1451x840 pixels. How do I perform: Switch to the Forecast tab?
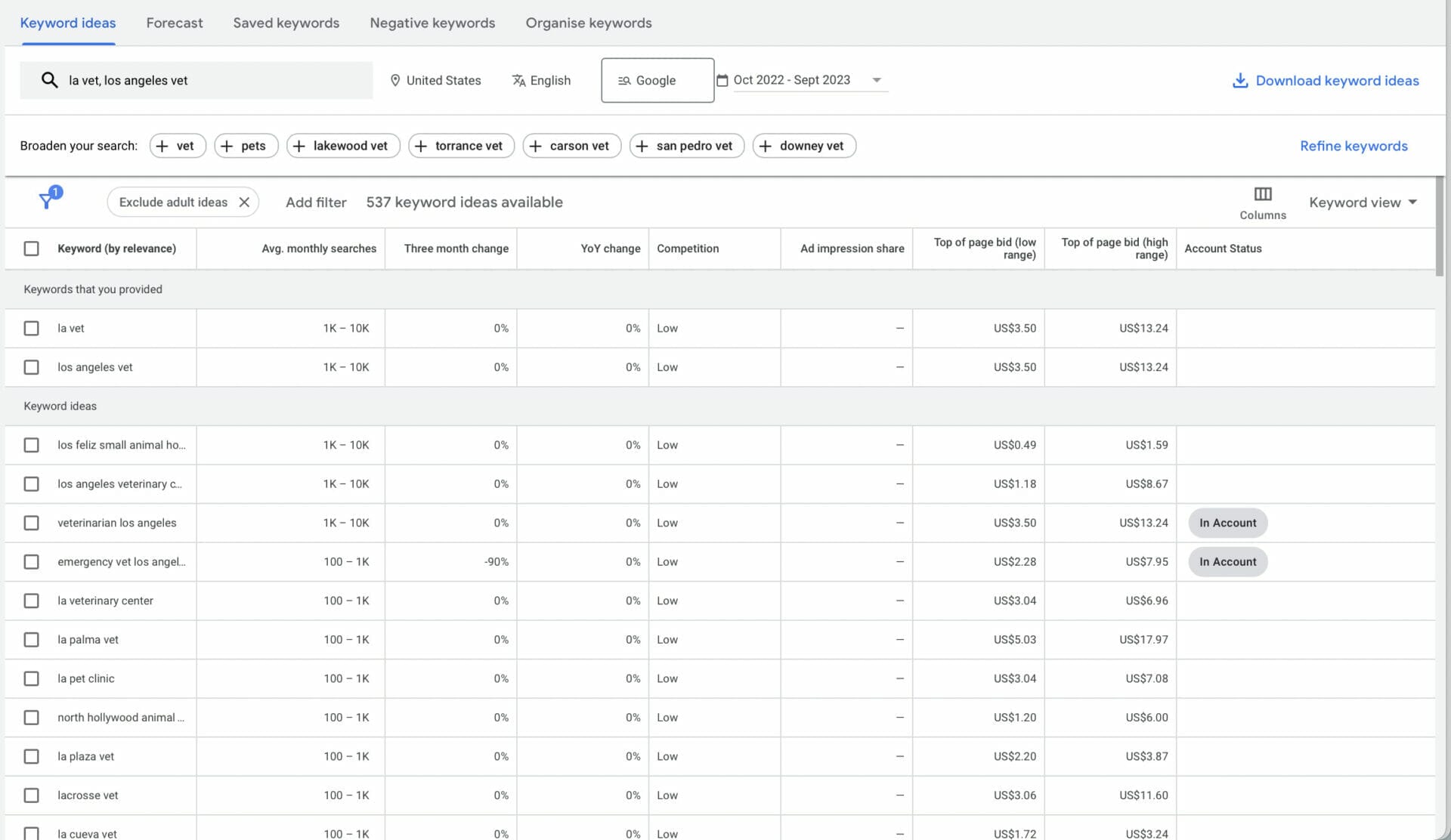pyautogui.click(x=174, y=23)
